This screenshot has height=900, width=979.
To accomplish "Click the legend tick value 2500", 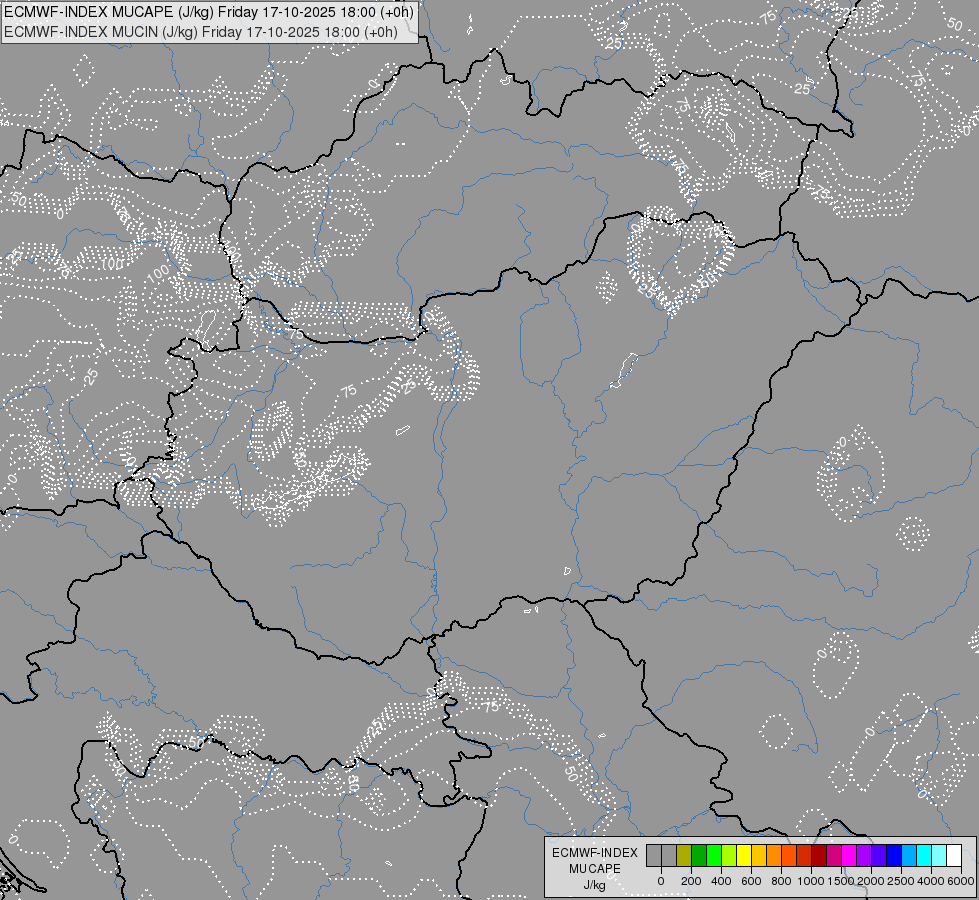I will tap(901, 881).
